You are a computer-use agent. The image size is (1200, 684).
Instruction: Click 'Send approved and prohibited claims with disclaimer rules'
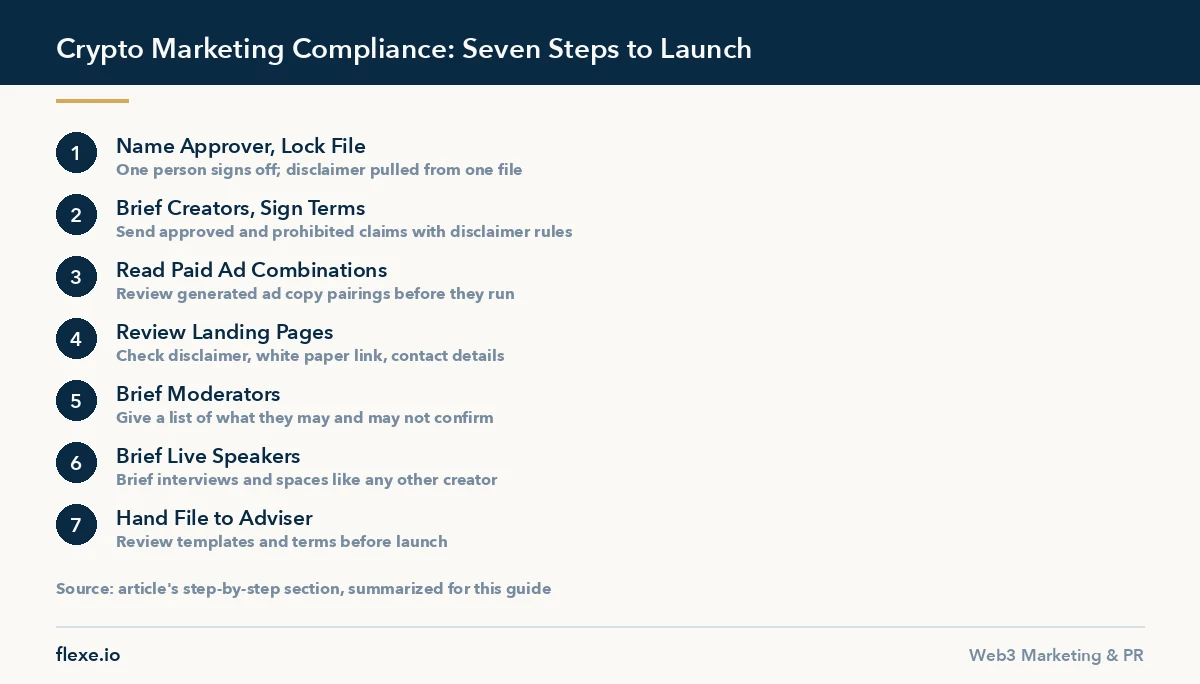point(344,232)
